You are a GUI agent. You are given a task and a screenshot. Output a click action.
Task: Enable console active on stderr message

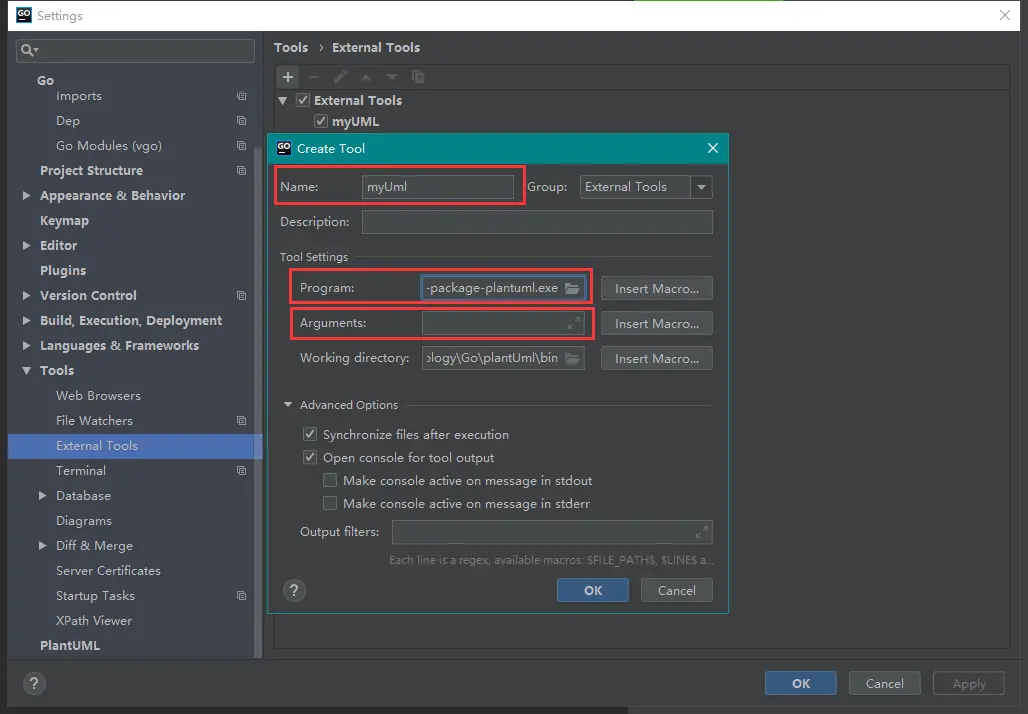(330, 504)
